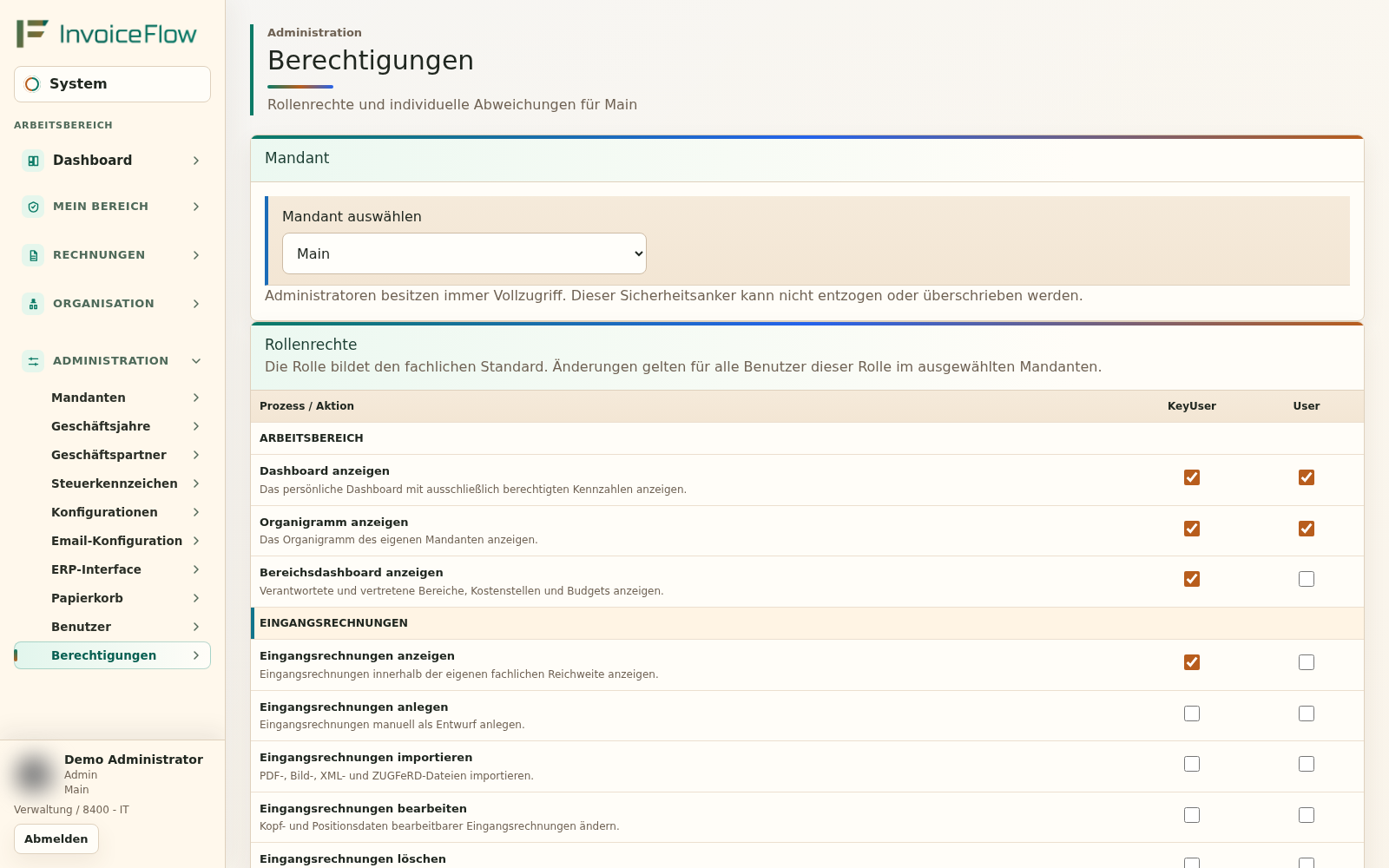Expand the Mein Bereich chevron
Viewport: 1389px width, 868px height.
click(196, 207)
